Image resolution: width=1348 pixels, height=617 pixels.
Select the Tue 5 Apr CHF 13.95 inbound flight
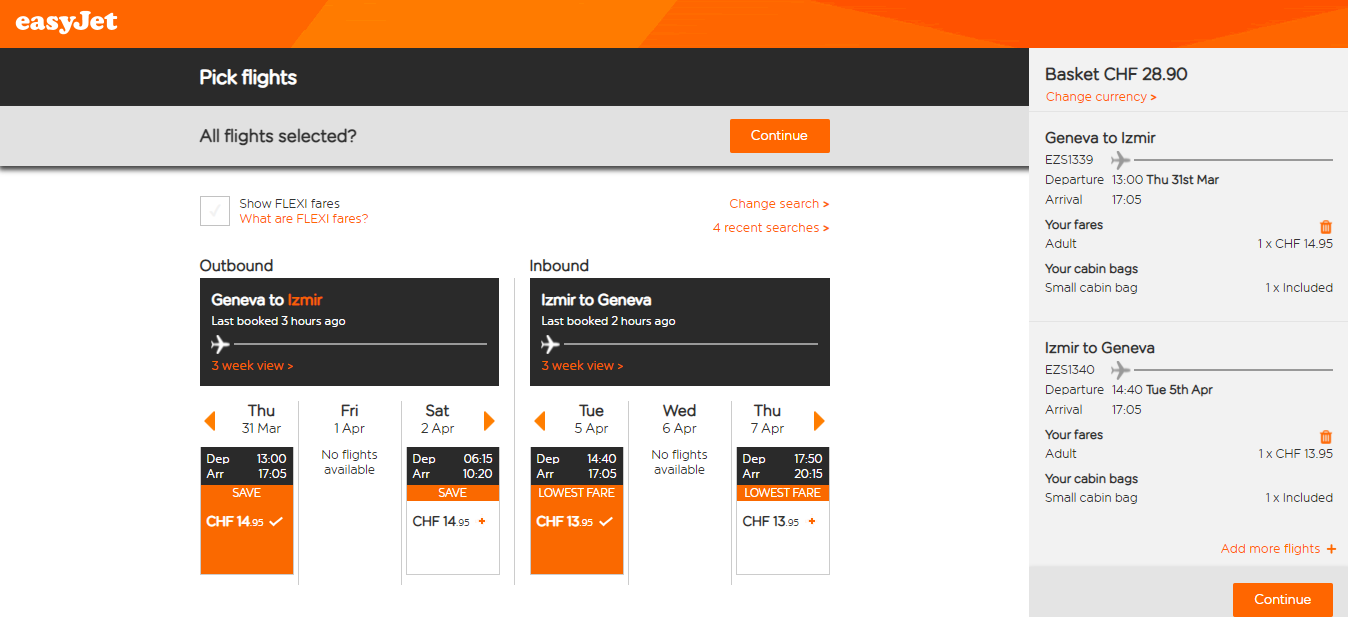577,511
